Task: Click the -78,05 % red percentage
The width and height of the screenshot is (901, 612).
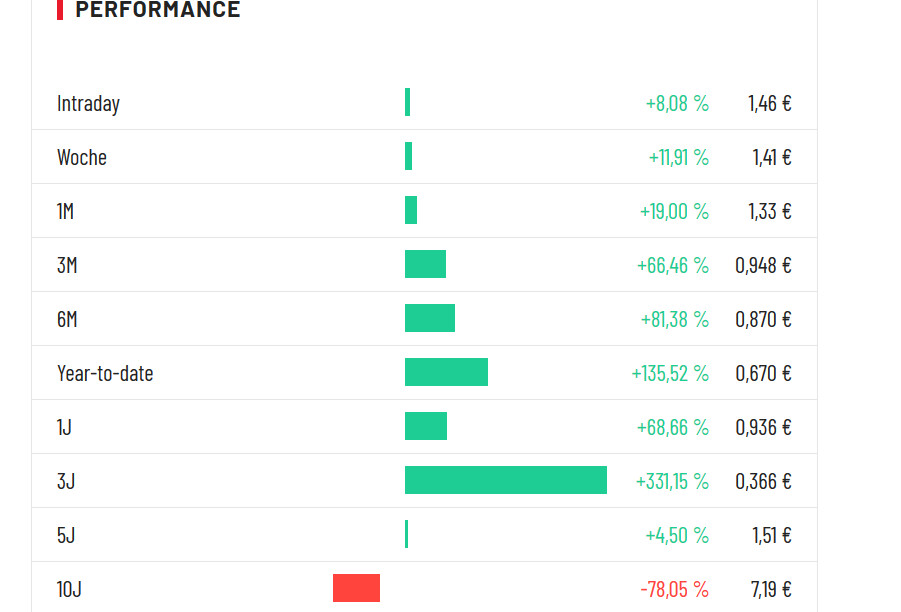Action: [x=674, y=590]
